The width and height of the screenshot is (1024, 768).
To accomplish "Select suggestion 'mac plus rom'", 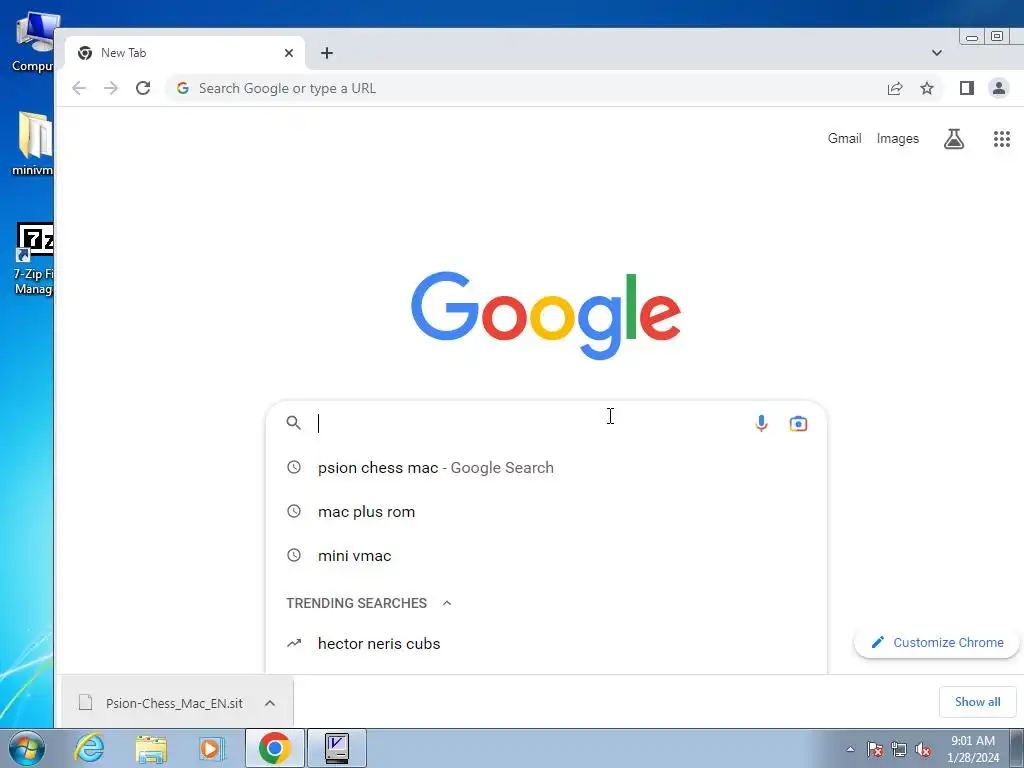I will pos(546,511).
